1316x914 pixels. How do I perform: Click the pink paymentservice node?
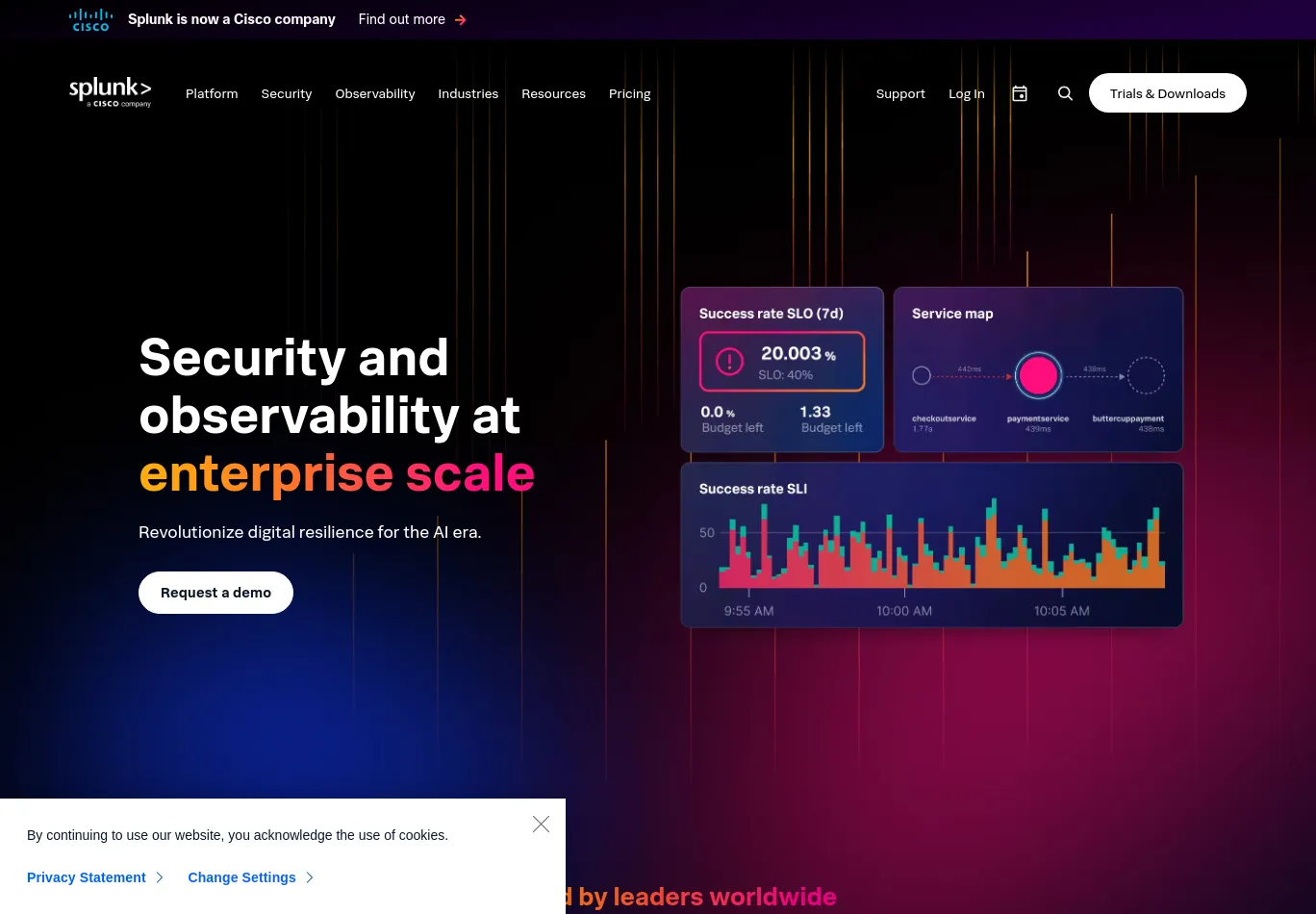pos(1038,375)
